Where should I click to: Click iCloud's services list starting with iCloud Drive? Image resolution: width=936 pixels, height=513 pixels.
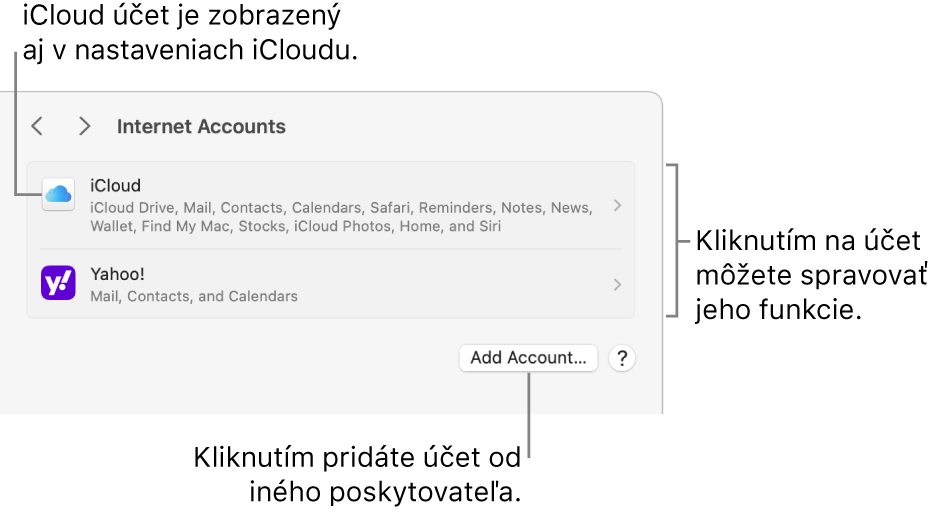340,216
